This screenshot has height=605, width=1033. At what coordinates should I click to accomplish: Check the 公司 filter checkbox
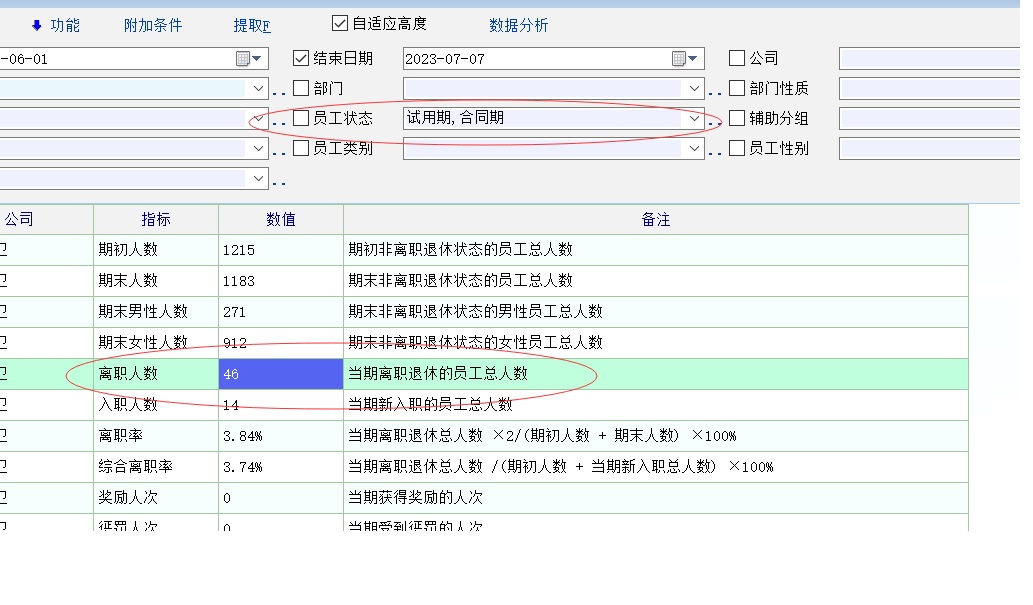[737, 59]
